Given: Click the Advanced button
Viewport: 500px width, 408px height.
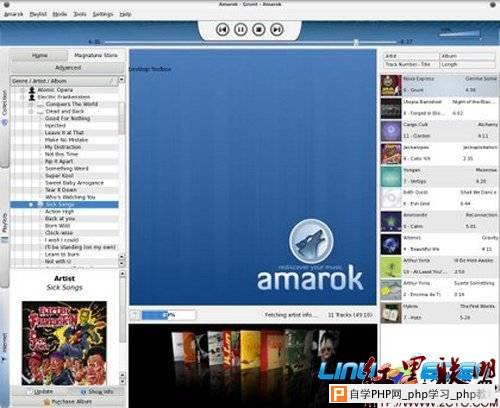Looking at the screenshot, I should [68, 68].
